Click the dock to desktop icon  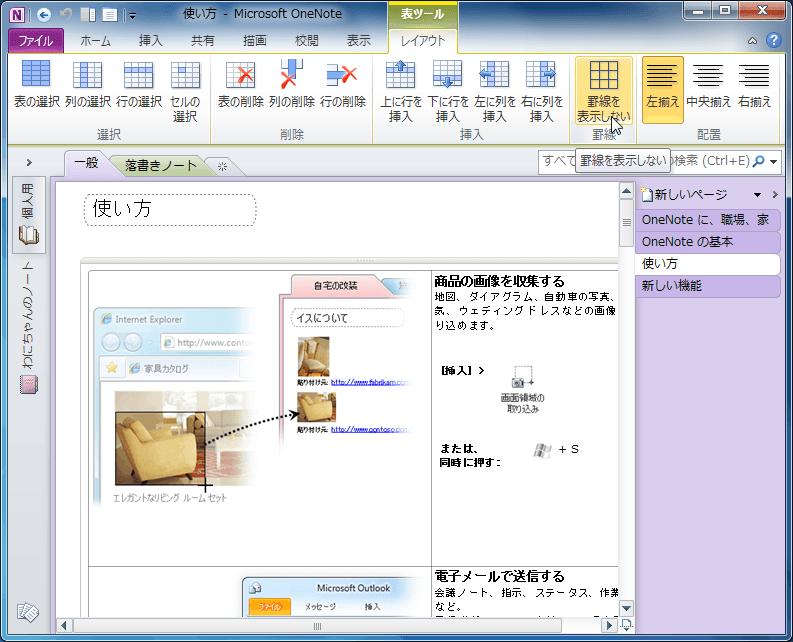[88, 15]
